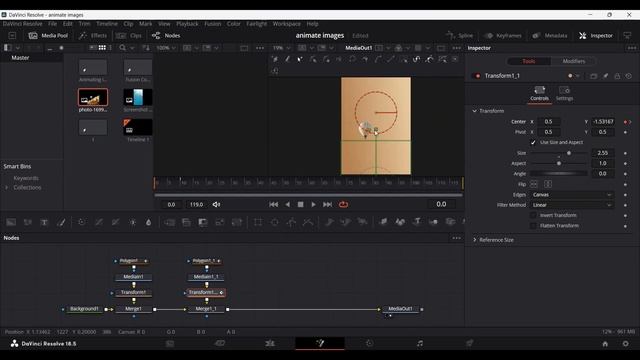This screenshot has width=640, height=360.
Task: Open the Spline editor
Action: [x=460, y=36]
